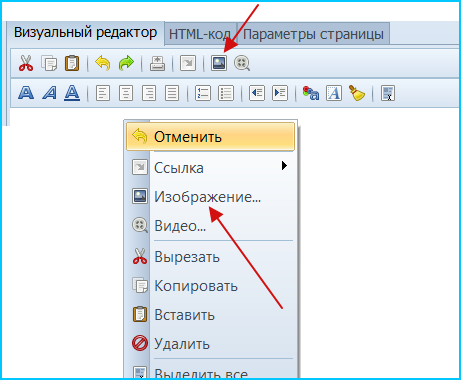Click the Insert image toolbar icon

pos(219,63)
